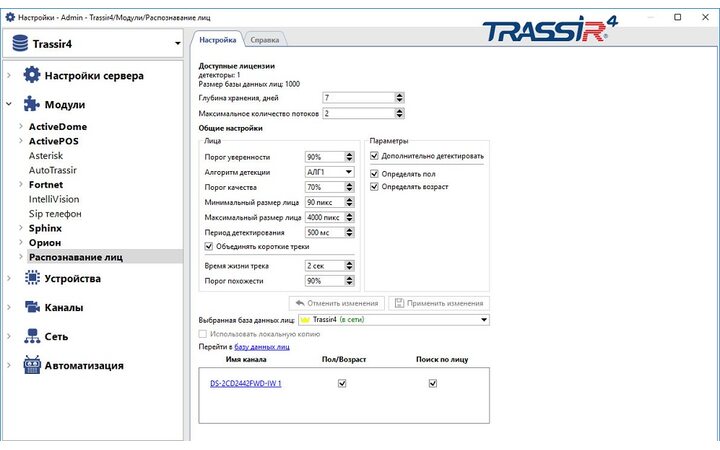The height and width of the screenshot is (450, 720).
Task: Click Порог уверенности stepper arrows
Action: coord(349,157)
